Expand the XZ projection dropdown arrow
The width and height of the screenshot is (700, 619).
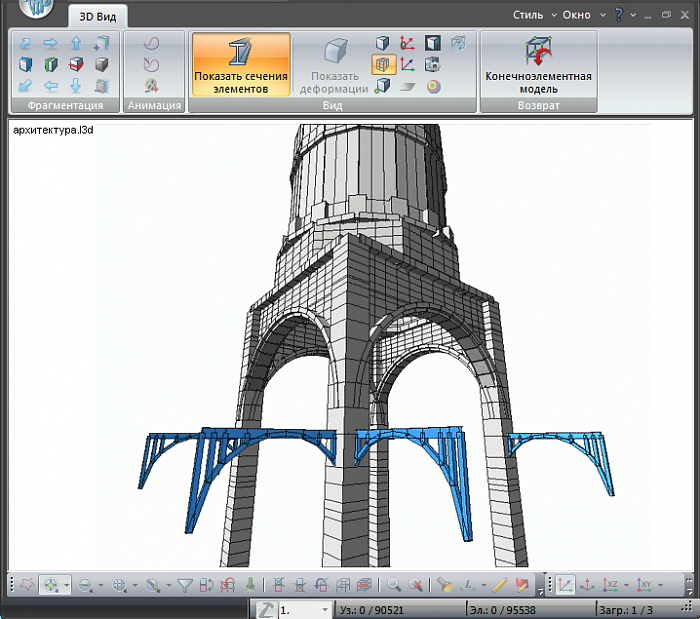point(628,586)
